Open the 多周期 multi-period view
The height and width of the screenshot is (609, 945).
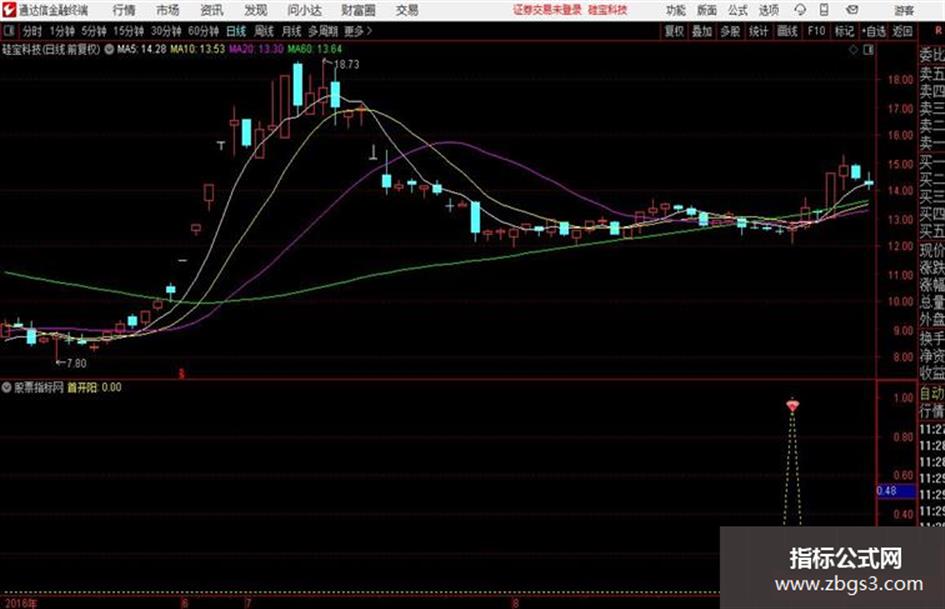[x=323, y=31]
